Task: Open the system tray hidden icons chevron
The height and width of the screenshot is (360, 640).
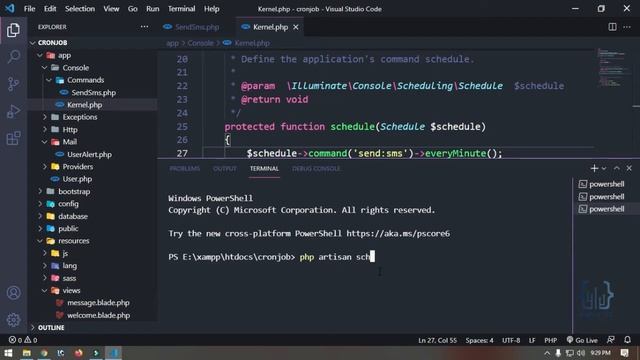Action: [x=547, y=353]
